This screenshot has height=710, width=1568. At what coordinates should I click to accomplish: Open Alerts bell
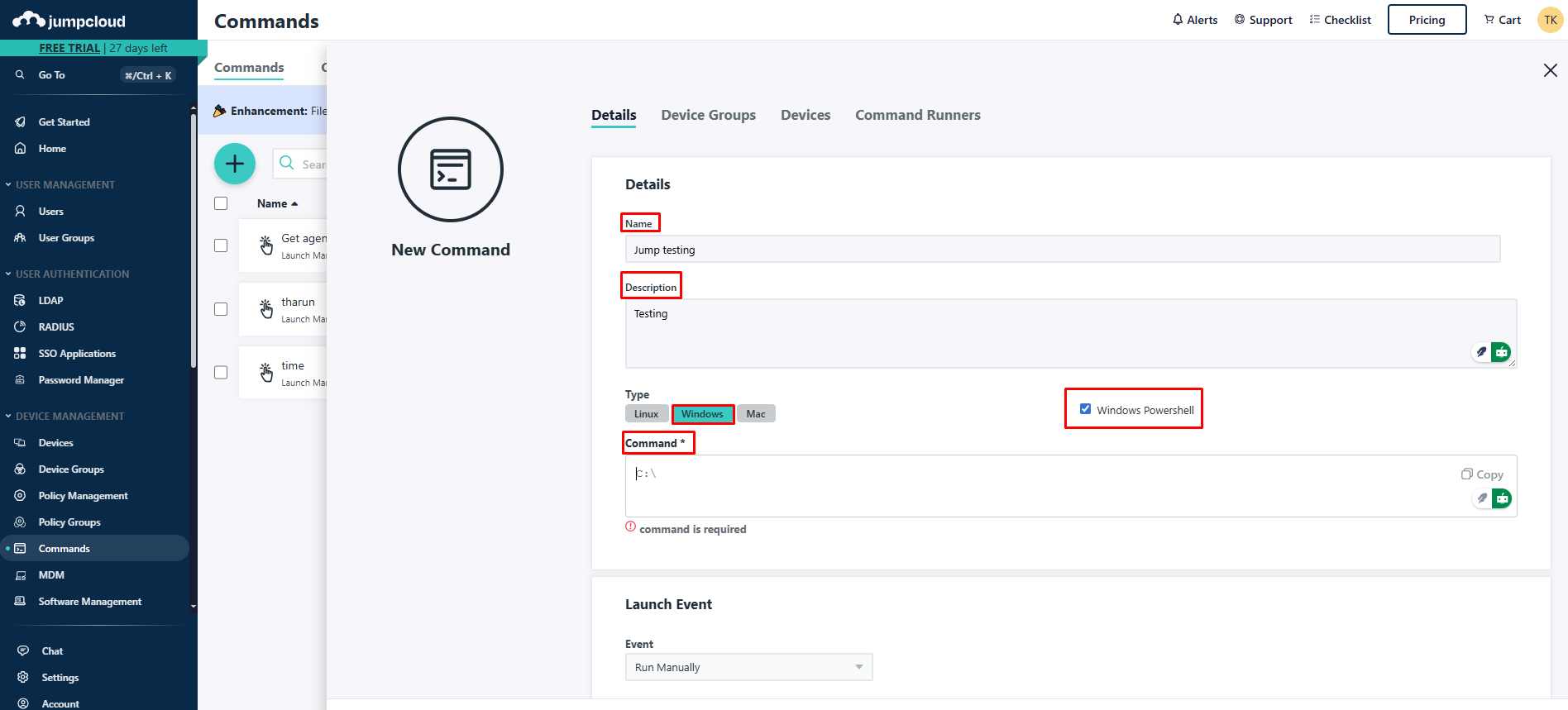(1195, 20)
